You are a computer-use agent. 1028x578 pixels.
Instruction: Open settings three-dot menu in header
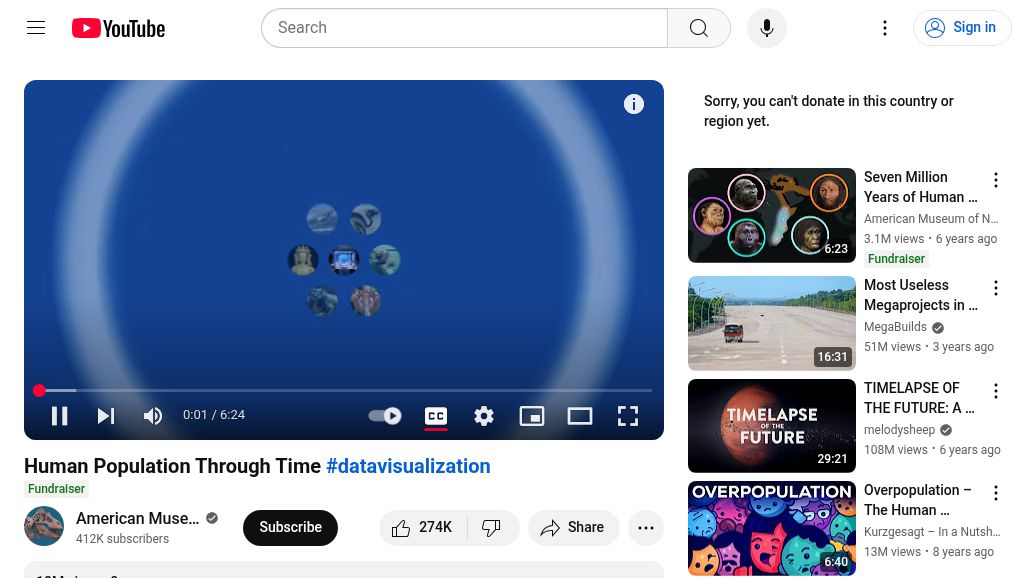click(x=884, y=28)
